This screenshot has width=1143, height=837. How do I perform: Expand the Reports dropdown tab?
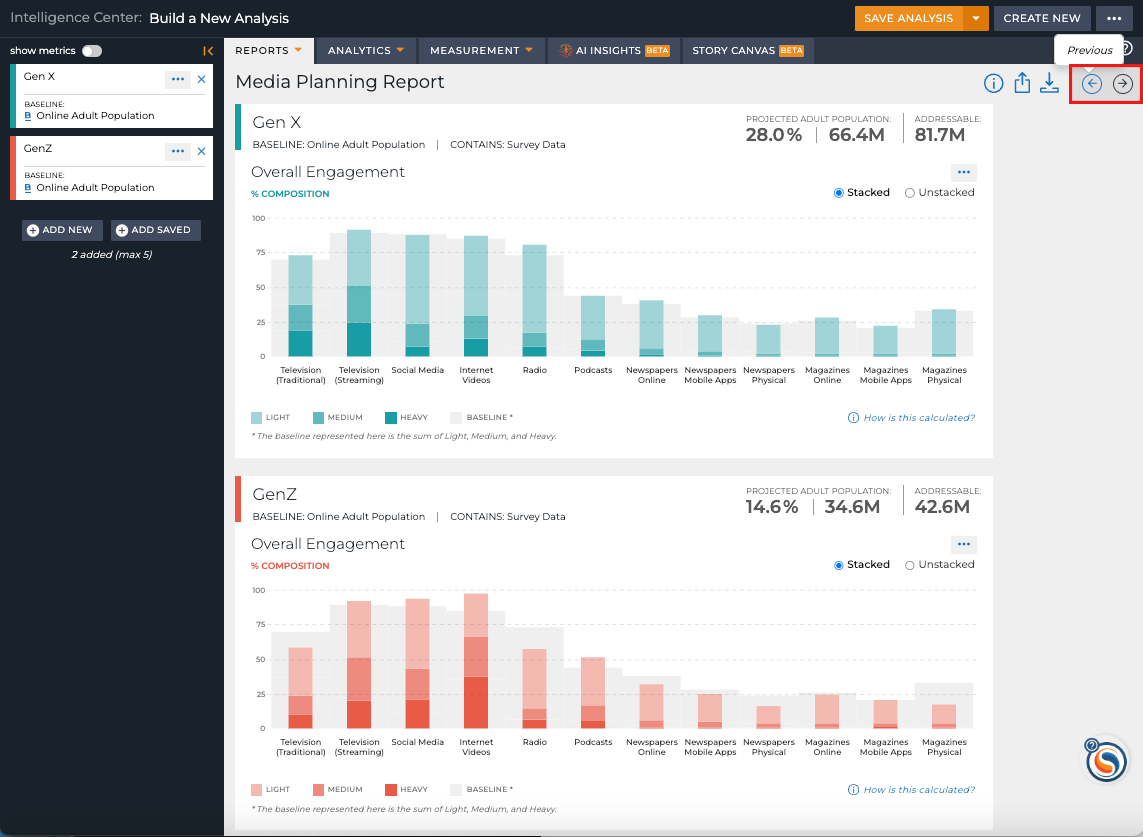[268, 50]
